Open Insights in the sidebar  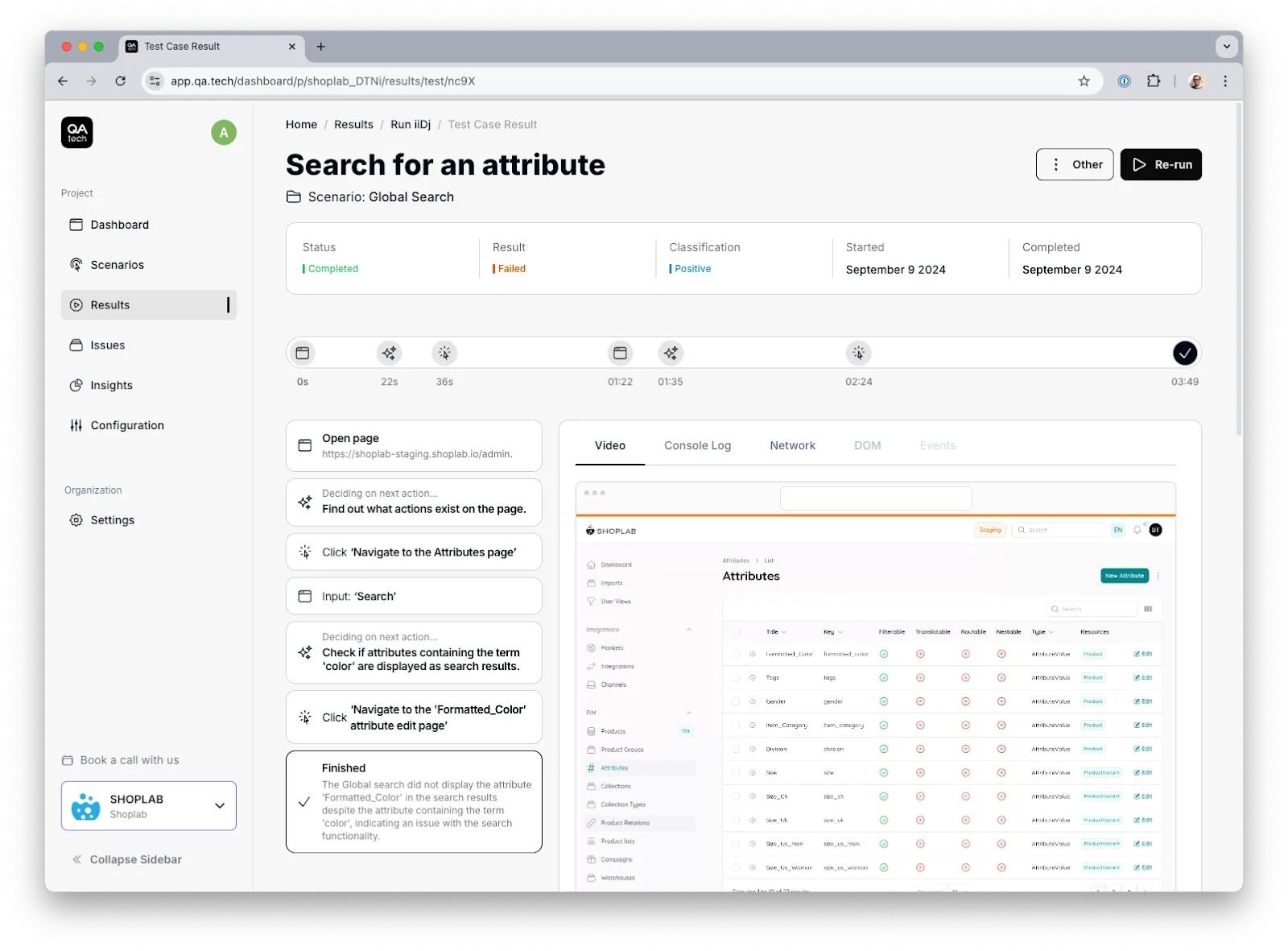click(x=148, y=386)
